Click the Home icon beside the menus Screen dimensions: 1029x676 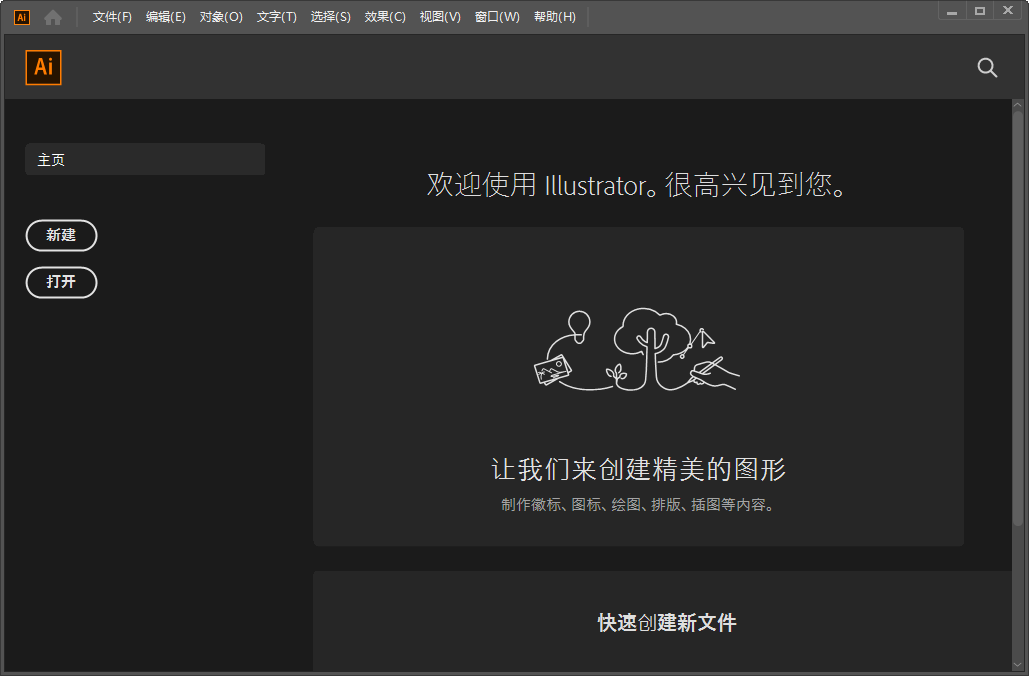(53, 17)
